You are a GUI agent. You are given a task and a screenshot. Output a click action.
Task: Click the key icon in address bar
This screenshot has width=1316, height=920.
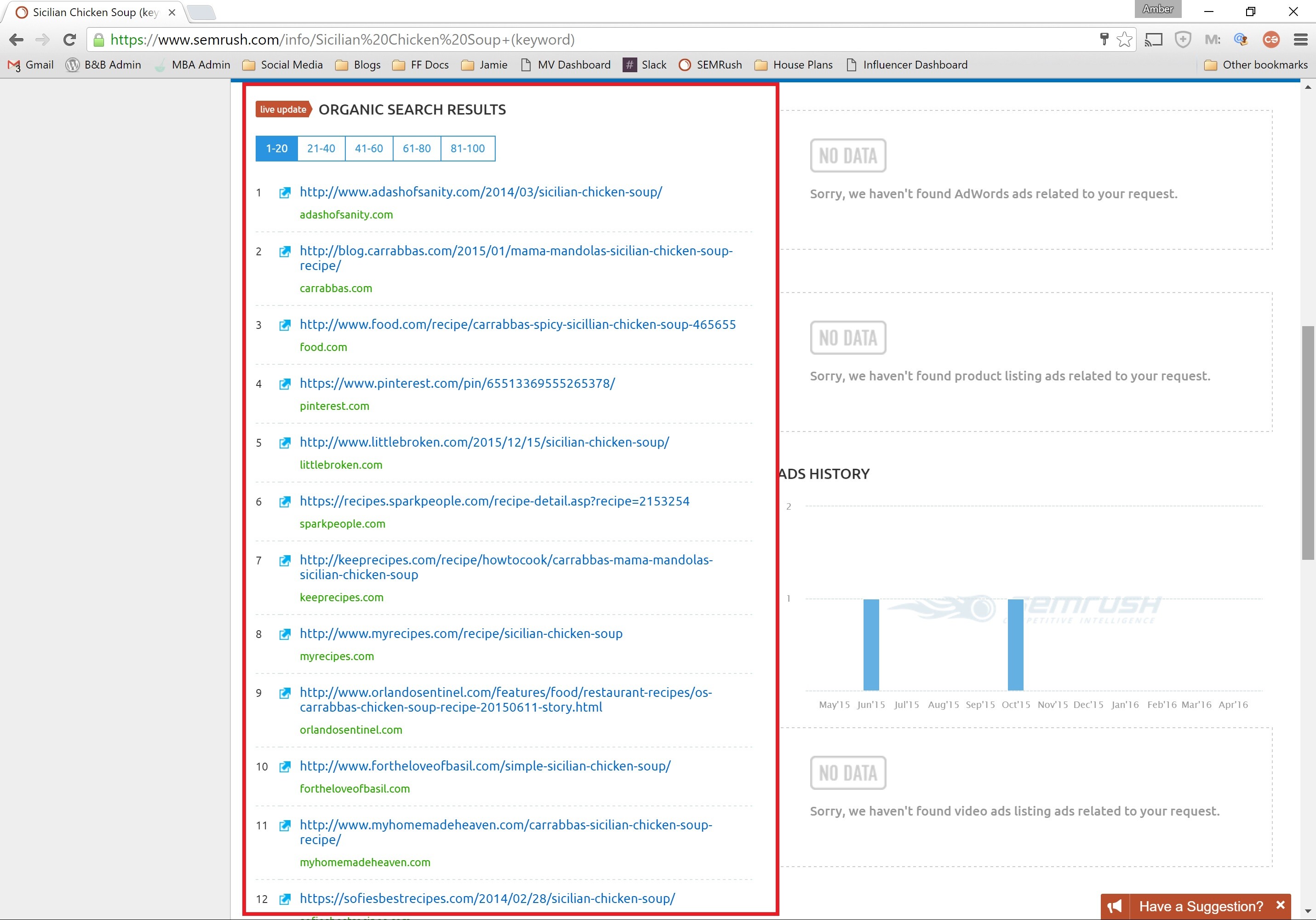point(1104,39)
